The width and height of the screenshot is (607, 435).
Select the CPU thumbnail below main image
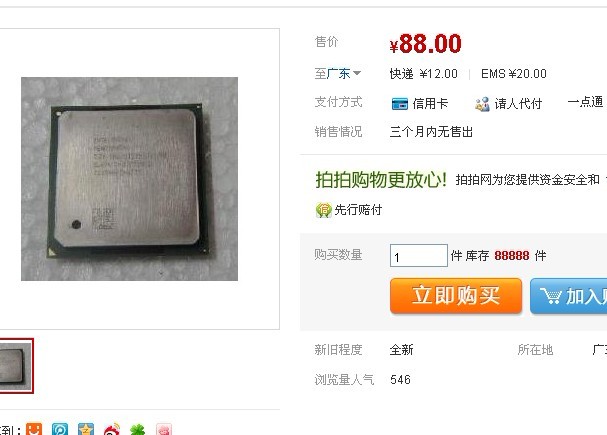tap(16, 366)
